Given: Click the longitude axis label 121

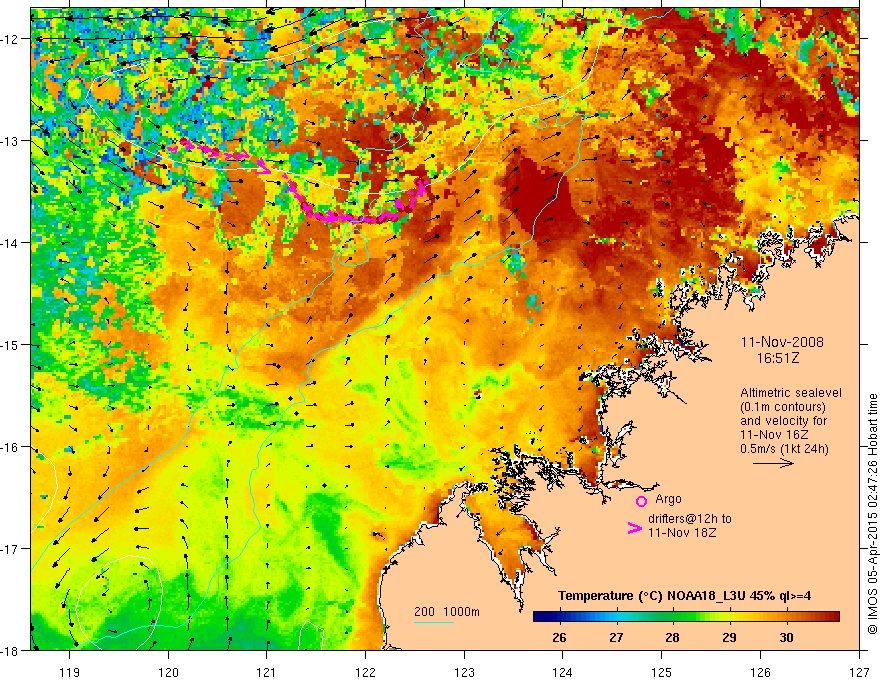Looking at the screenshot, I should (x=267, y=673).
